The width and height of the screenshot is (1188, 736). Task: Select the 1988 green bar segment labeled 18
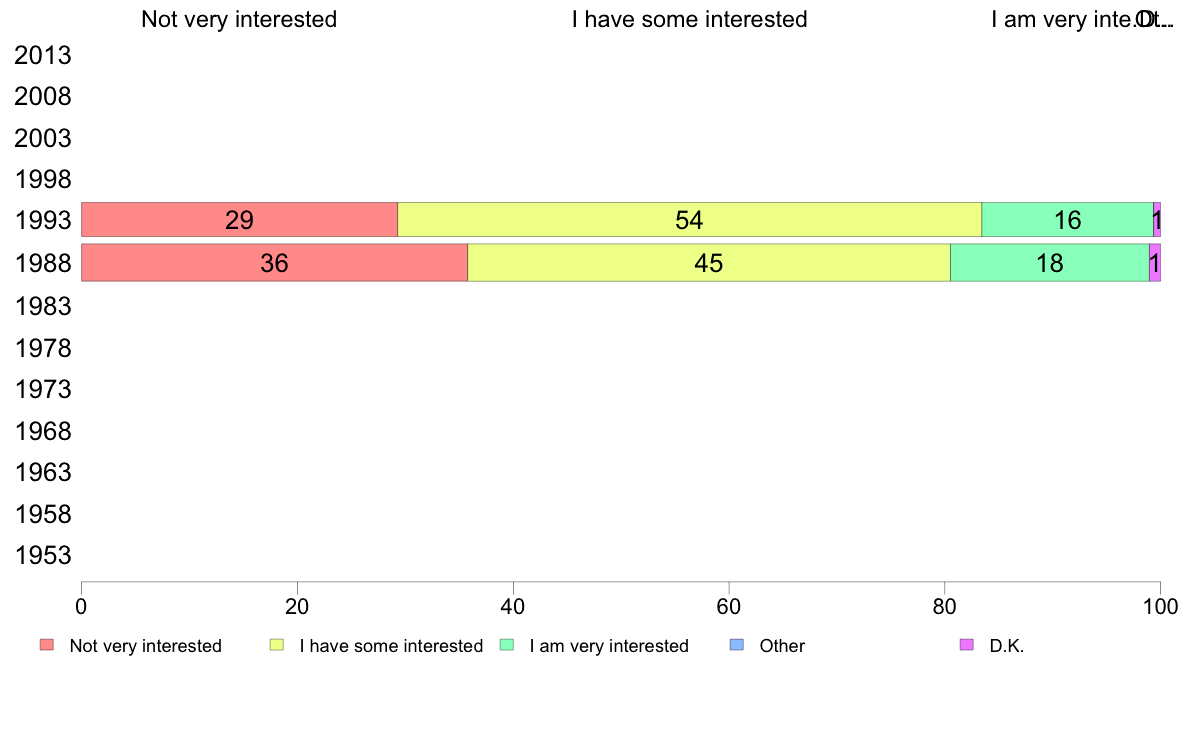(1050, 262)
